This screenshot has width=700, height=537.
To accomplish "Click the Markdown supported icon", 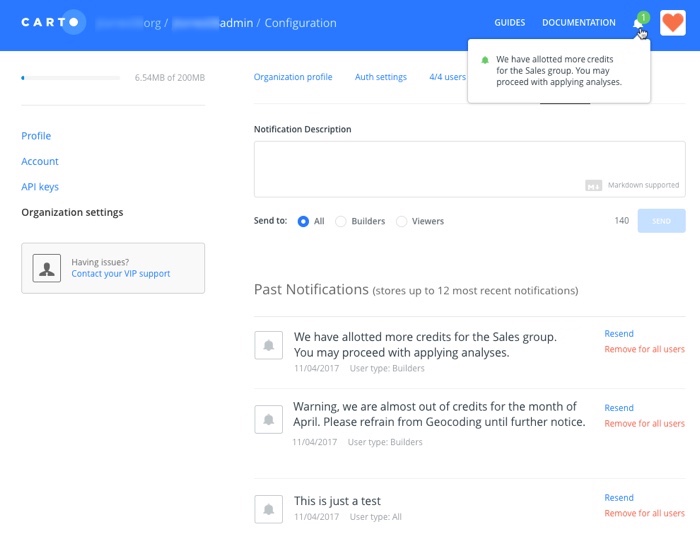I will 593,185.
